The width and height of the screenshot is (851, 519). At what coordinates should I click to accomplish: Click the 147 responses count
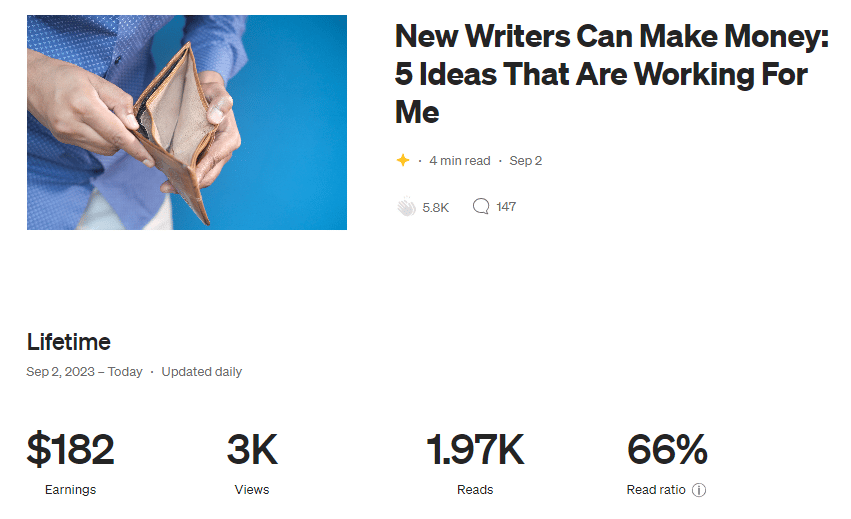[506, 207]
